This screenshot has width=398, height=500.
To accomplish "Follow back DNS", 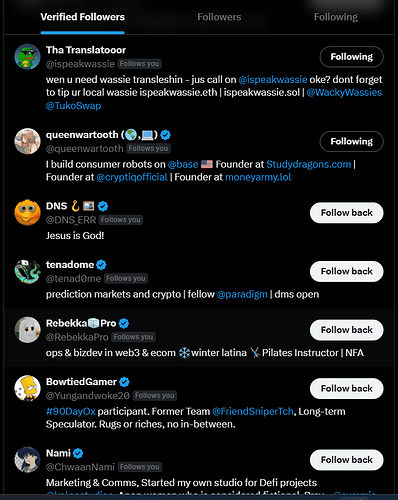I will tap(347, 213).
